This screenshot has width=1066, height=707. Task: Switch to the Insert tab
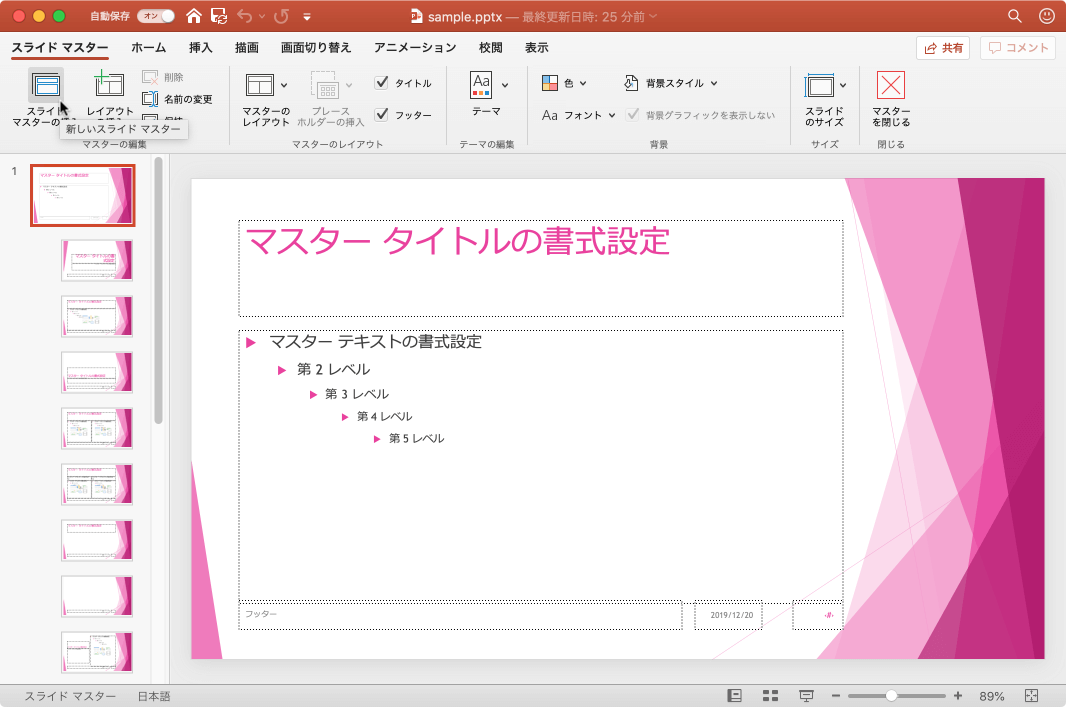pyautogui.click(x=200, y=48)
